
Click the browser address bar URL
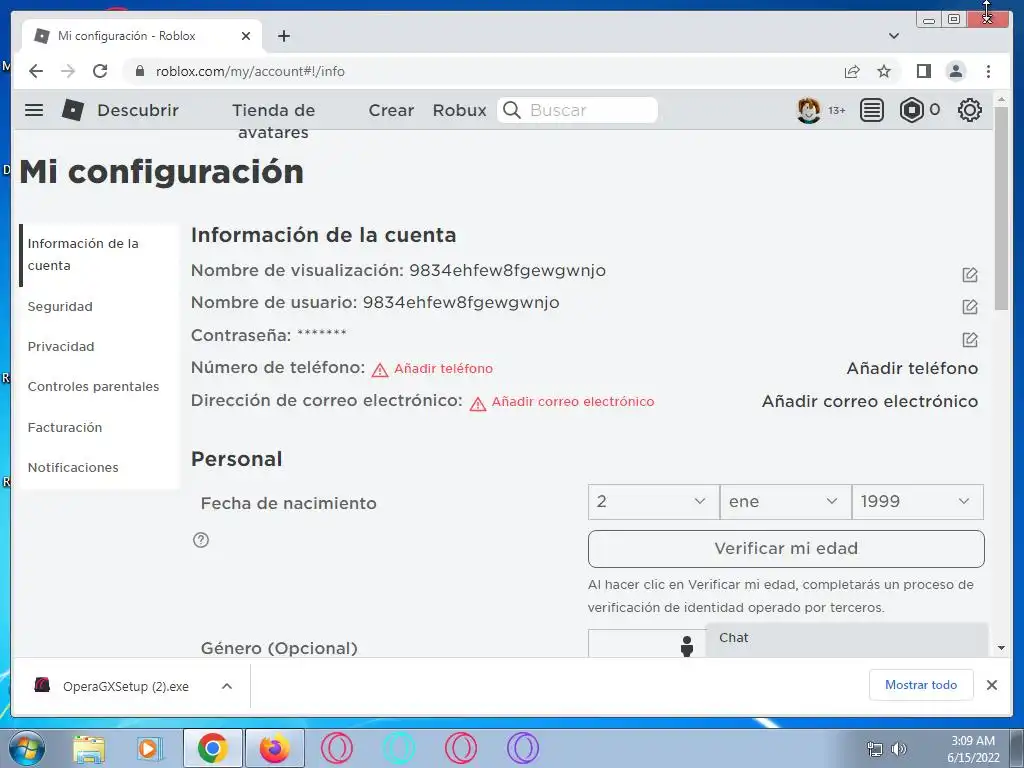coord(250,71)
